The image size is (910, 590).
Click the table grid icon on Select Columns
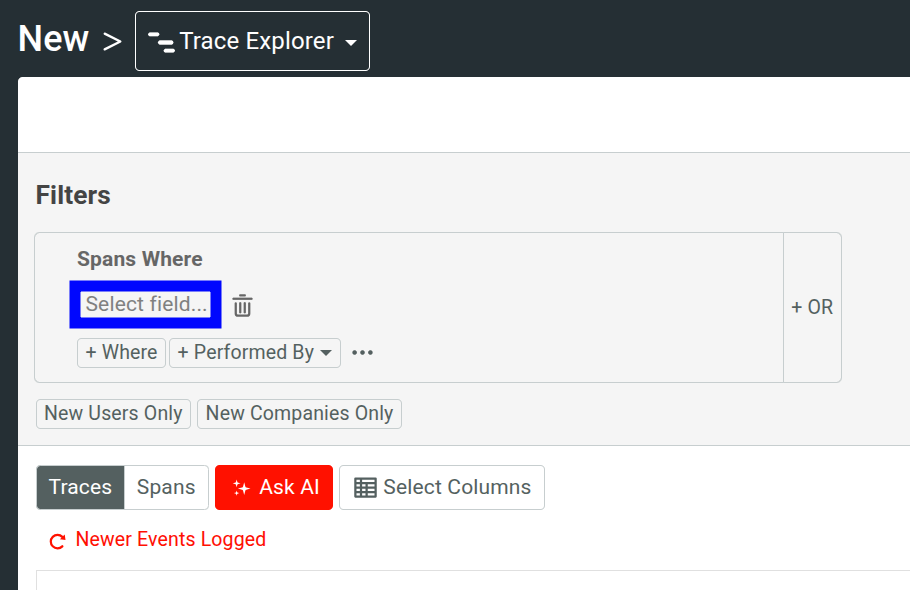pos(365,487)
